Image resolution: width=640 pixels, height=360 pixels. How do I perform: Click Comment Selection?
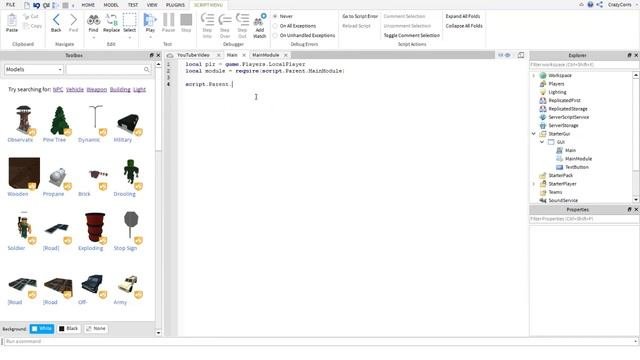pos(404,16)
